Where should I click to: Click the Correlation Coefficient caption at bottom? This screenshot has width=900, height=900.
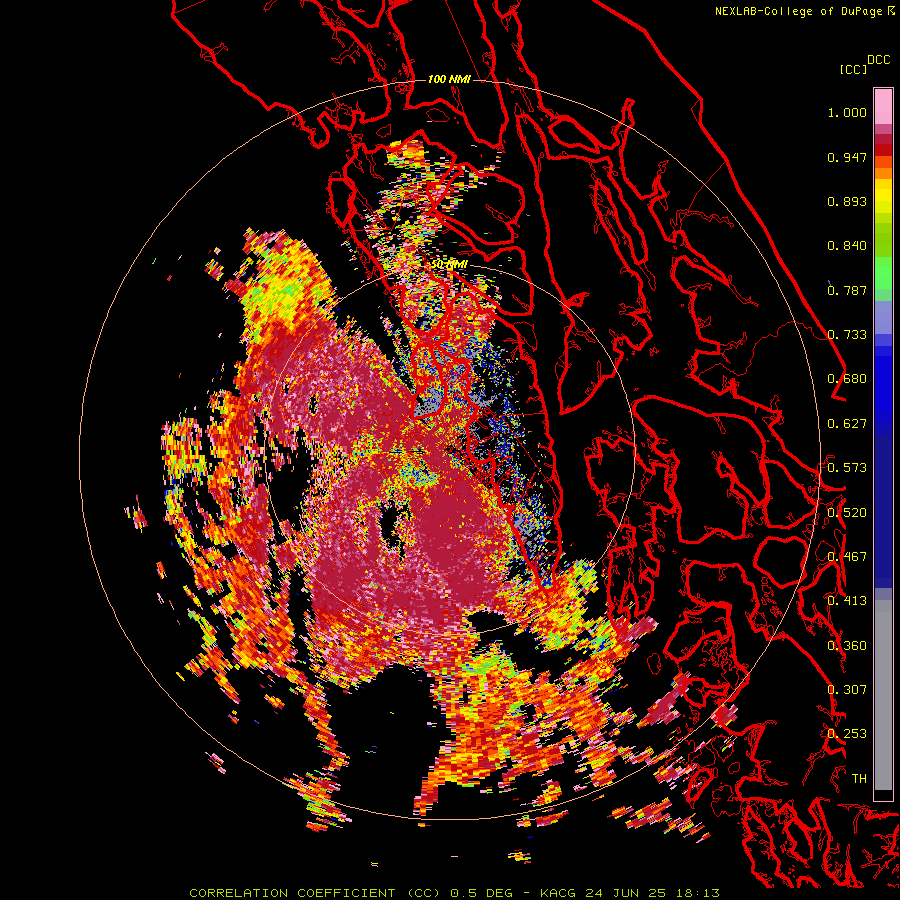(x=454, y=893)
